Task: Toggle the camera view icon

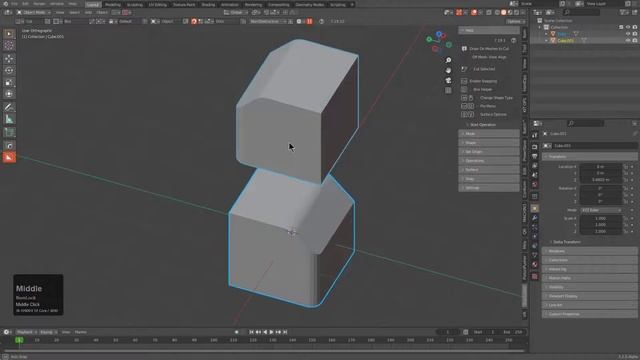Action: [448, 80]
